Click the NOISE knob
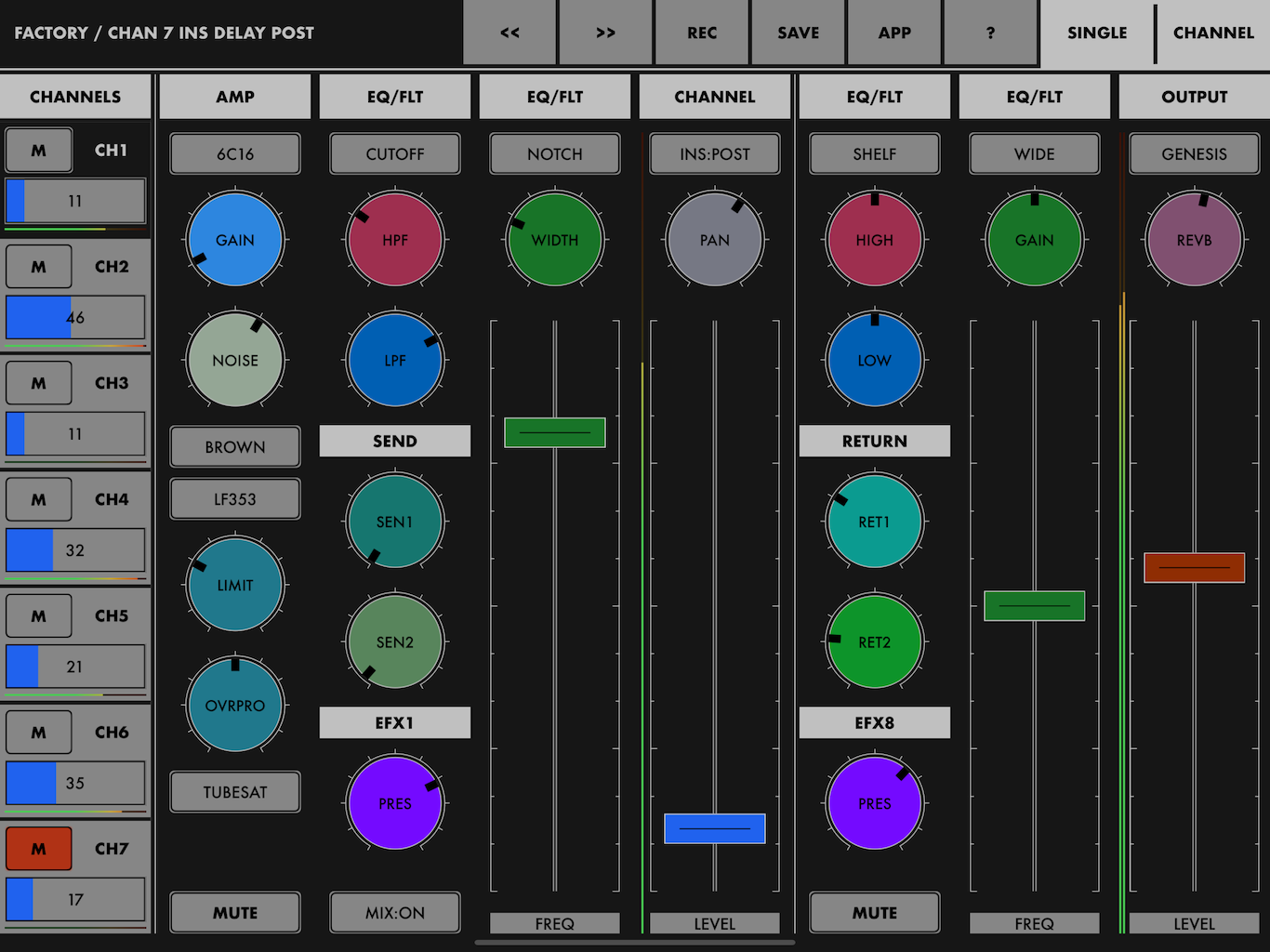This screenshot has height=952, width=1270. [235, 360]
